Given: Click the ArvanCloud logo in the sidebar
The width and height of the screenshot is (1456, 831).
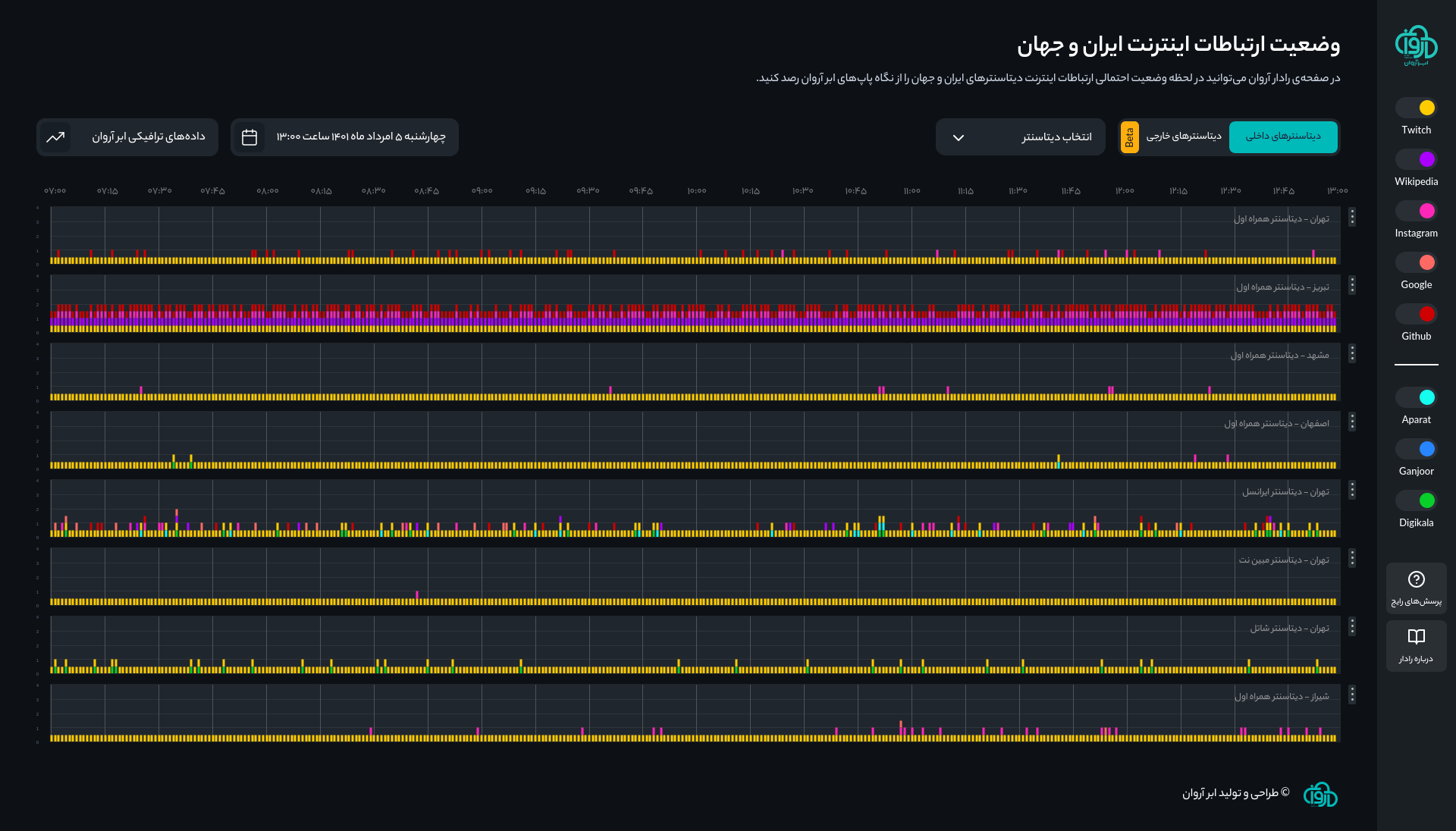Looking at the screenshot, I should [x=1416, y=45].
